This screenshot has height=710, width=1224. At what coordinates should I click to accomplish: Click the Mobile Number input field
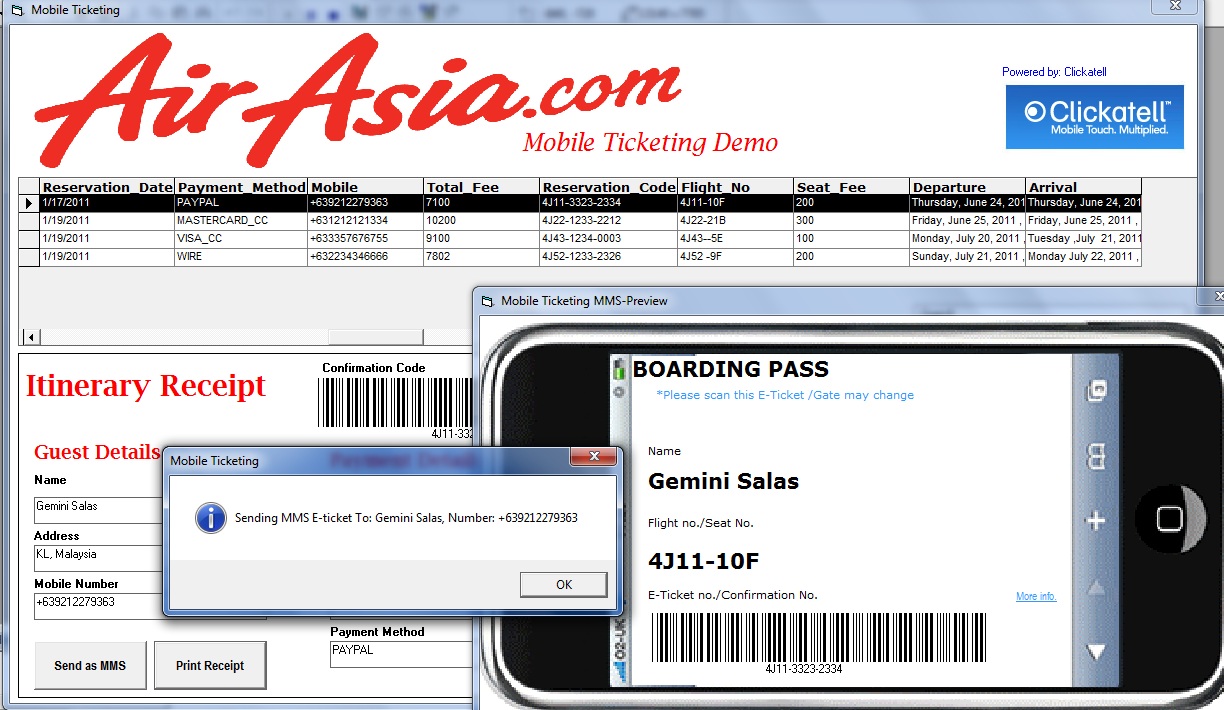(x=99, y=606)
